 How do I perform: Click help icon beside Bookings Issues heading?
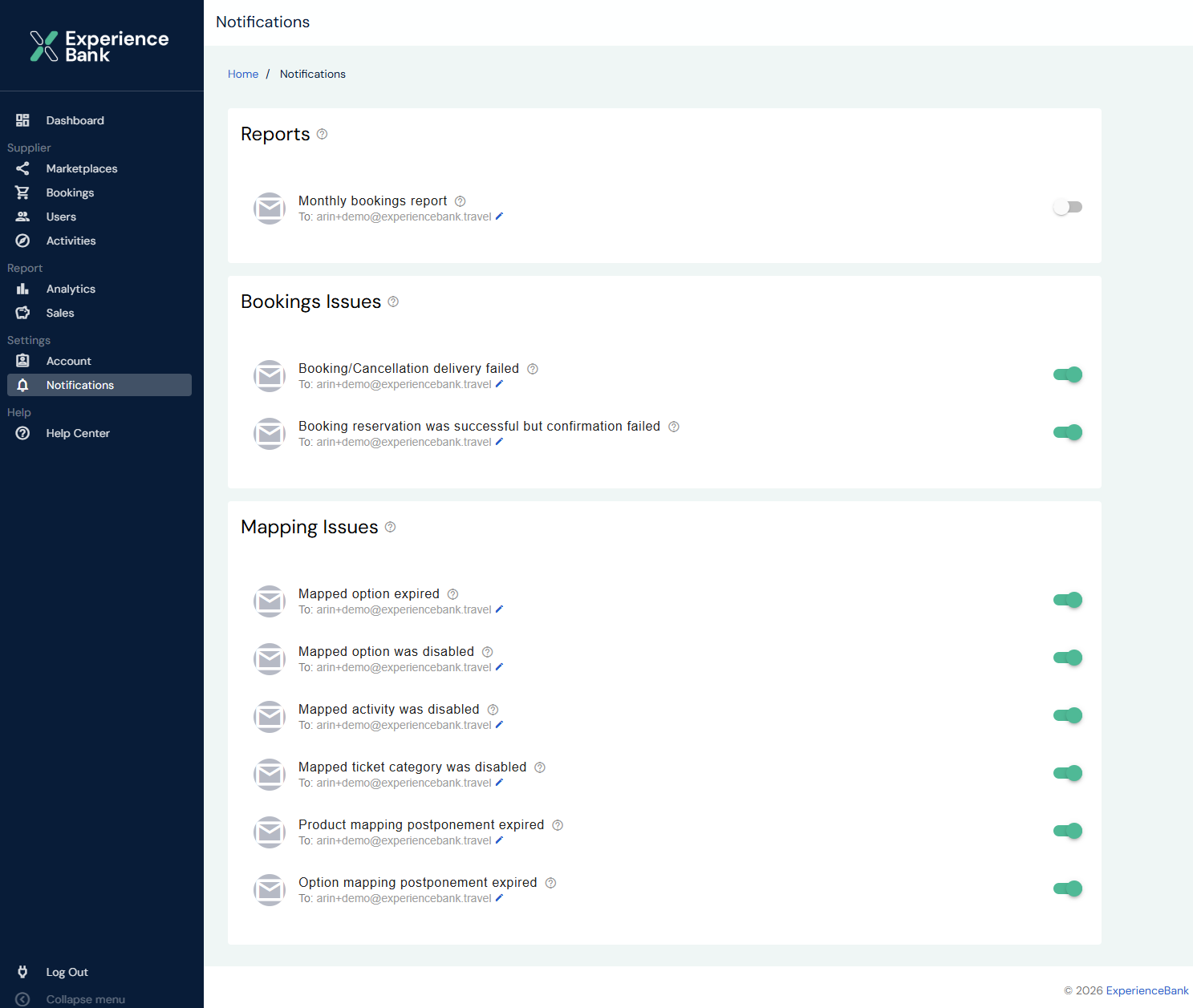click(x=393, y=302)
